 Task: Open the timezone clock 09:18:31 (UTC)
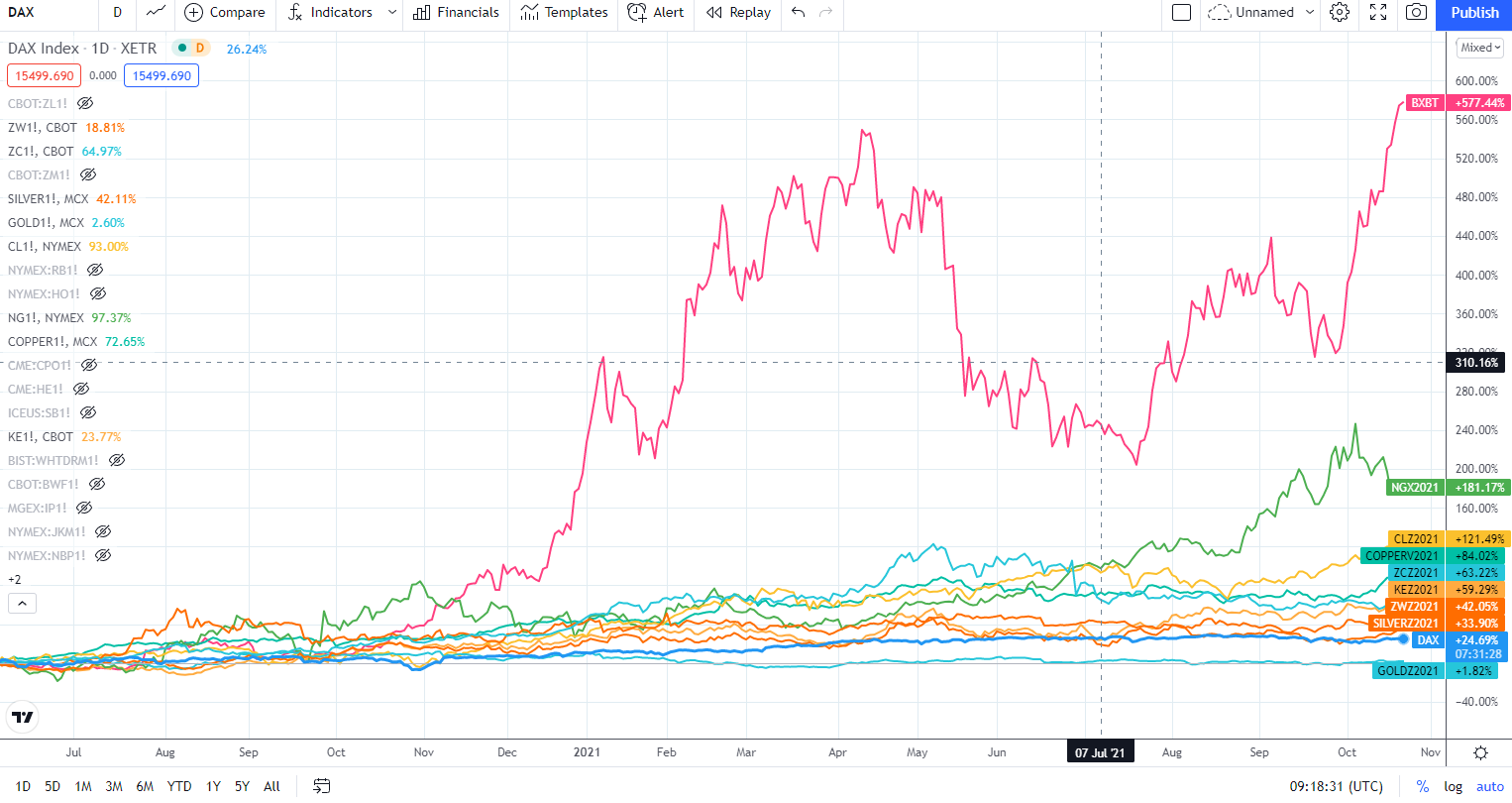click(1337, 786)
